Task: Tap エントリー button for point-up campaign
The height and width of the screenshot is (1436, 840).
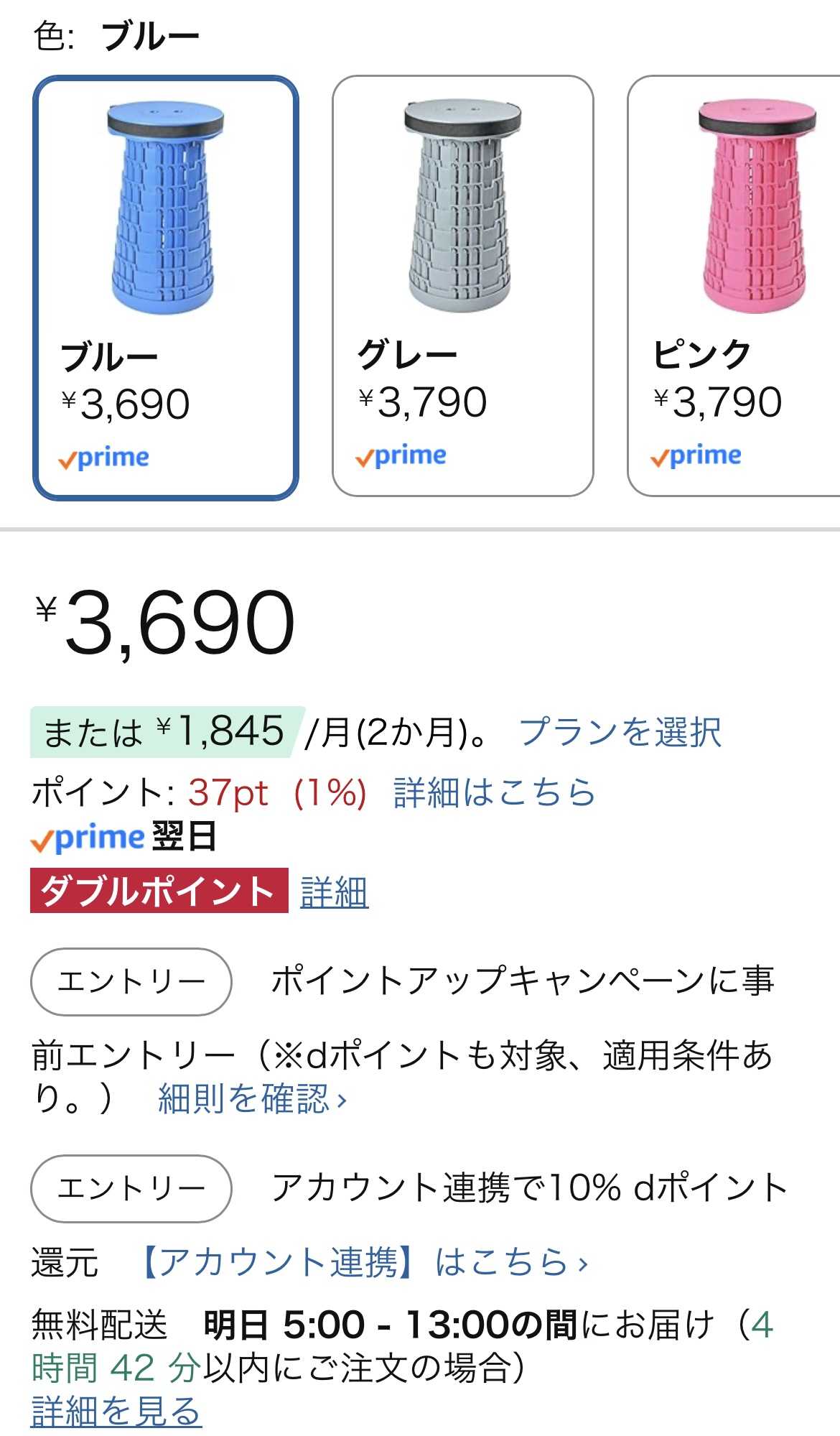Action: [131, 981]
